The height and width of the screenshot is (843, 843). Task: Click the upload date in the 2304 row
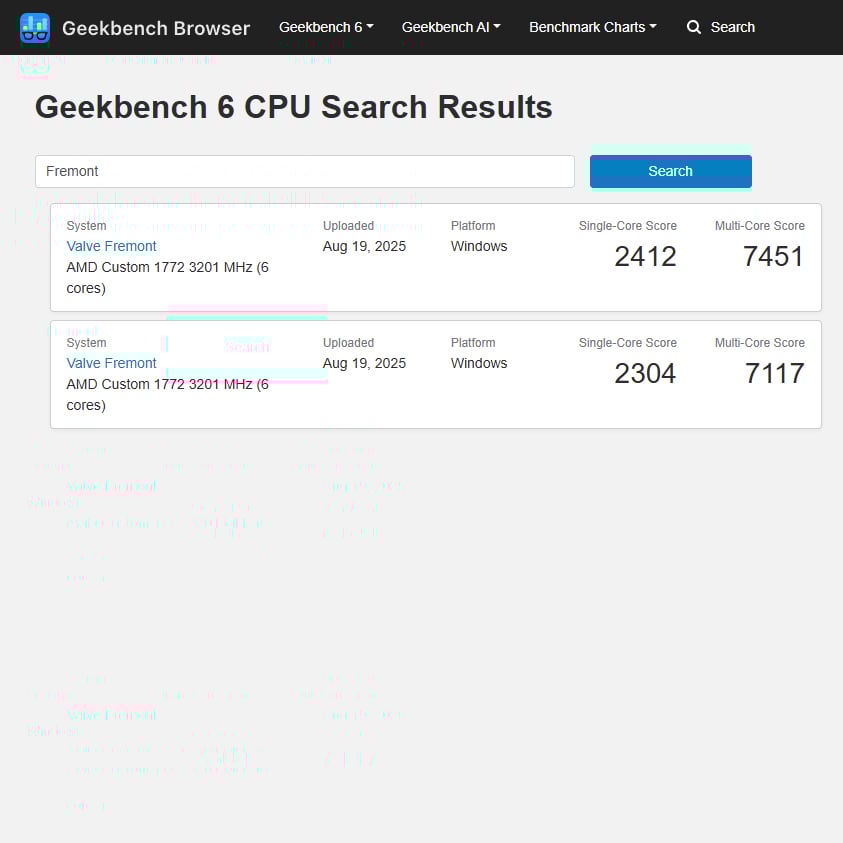coord(364,363)
